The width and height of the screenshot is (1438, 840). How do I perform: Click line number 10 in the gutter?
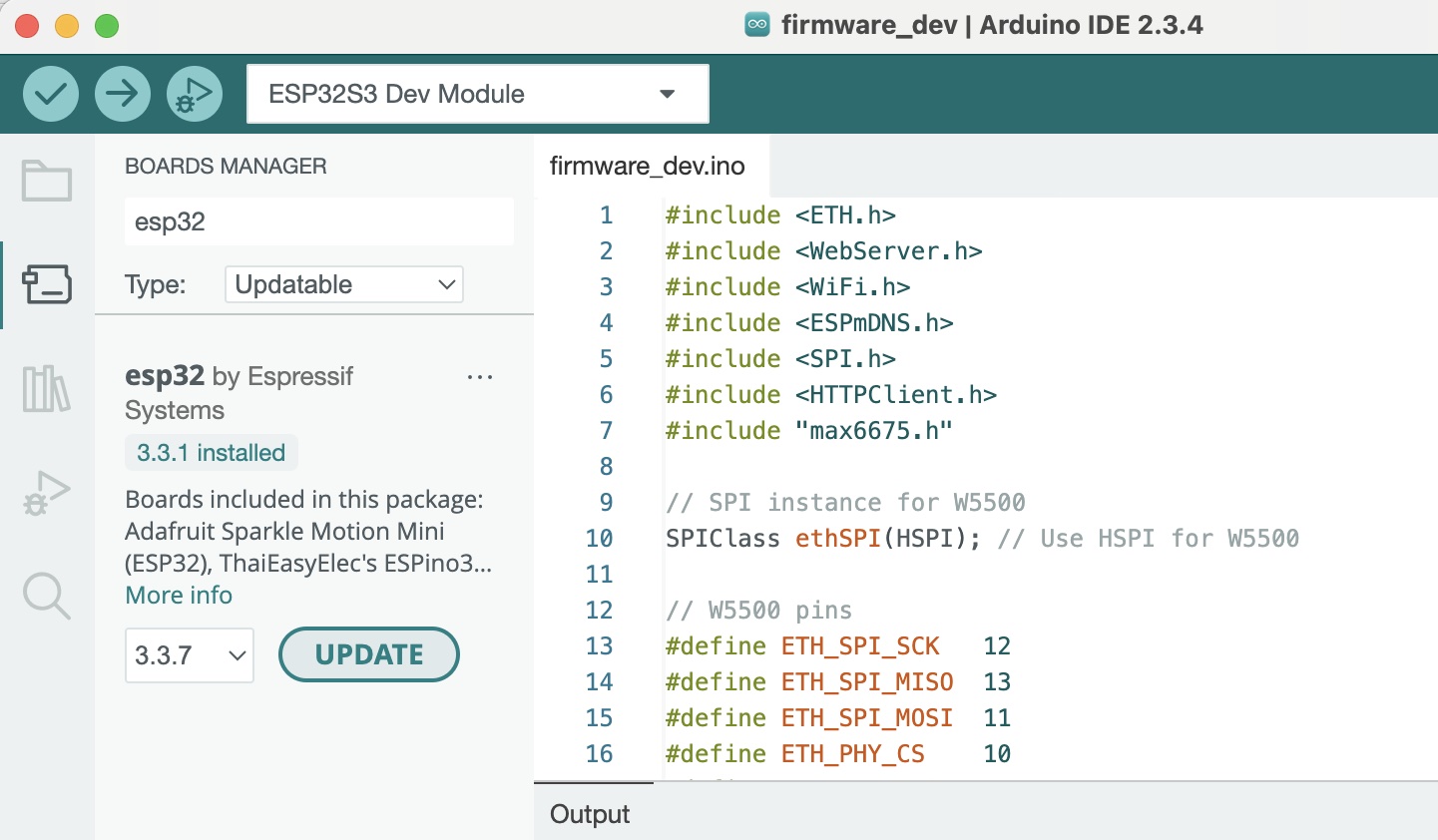[599, 539]
